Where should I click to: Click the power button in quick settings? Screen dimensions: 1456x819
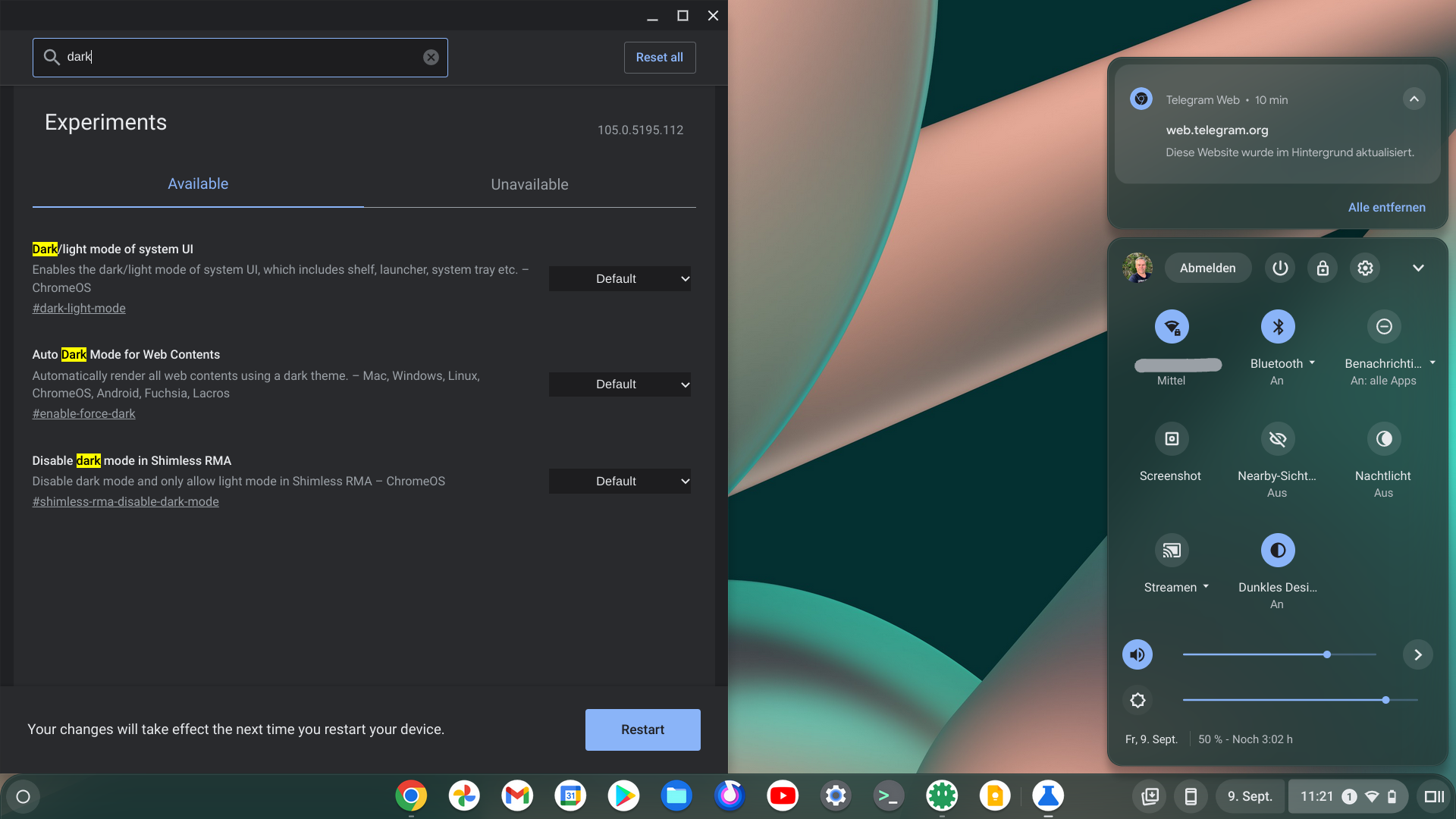click(1280, 268)
